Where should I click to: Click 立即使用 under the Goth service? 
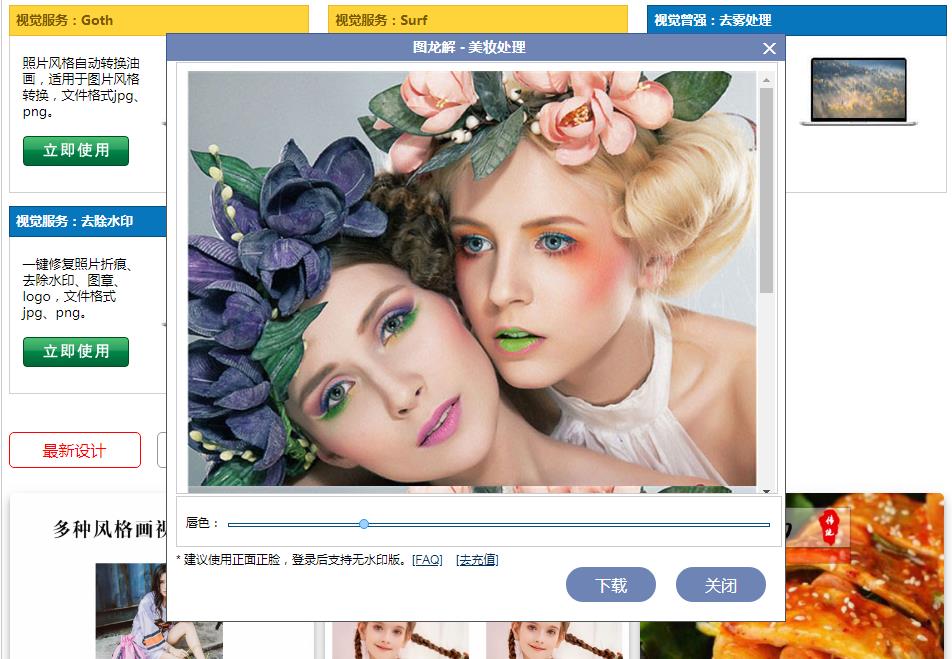coord(76,151)
